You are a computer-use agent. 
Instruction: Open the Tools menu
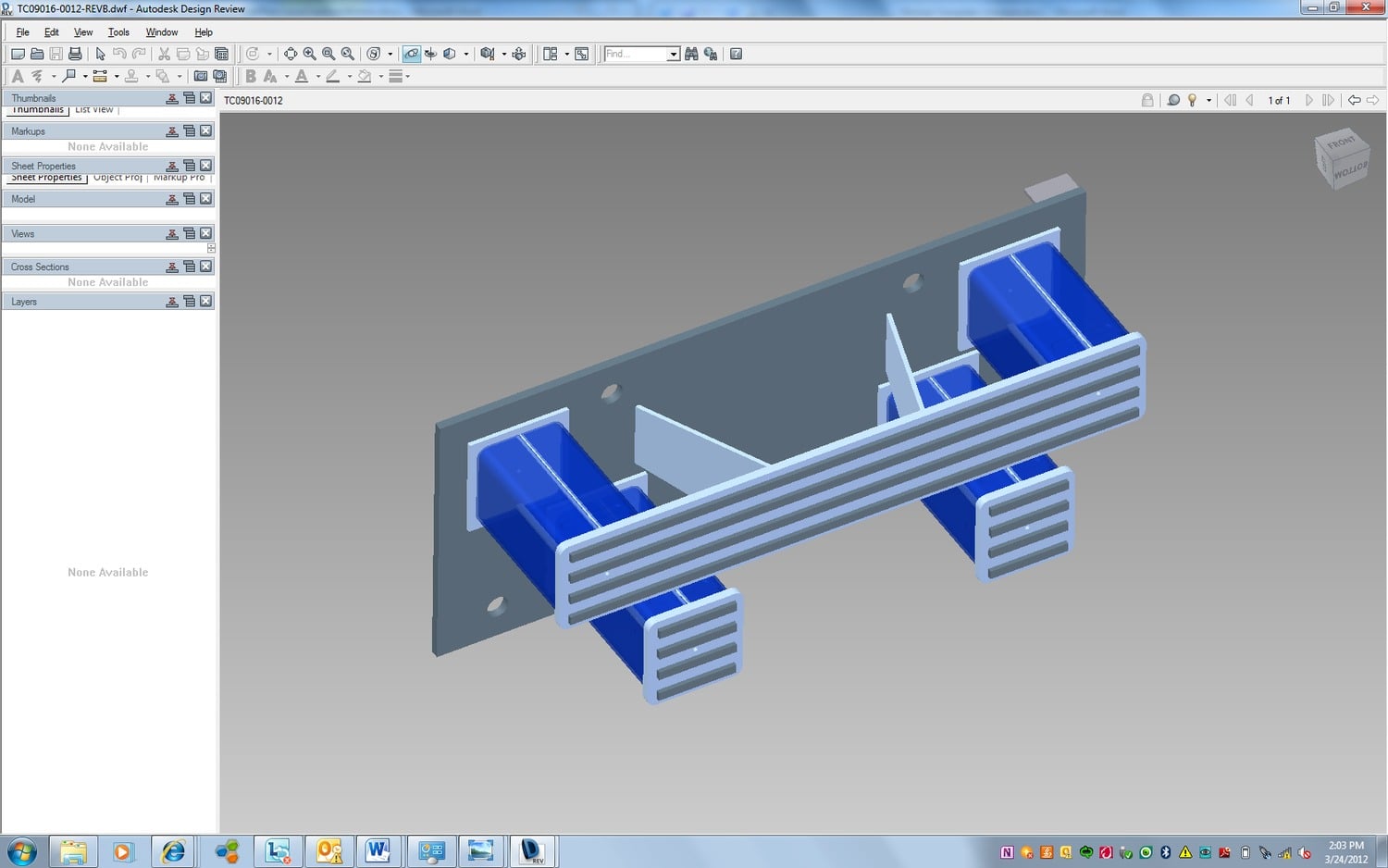[x=118, y=32]
